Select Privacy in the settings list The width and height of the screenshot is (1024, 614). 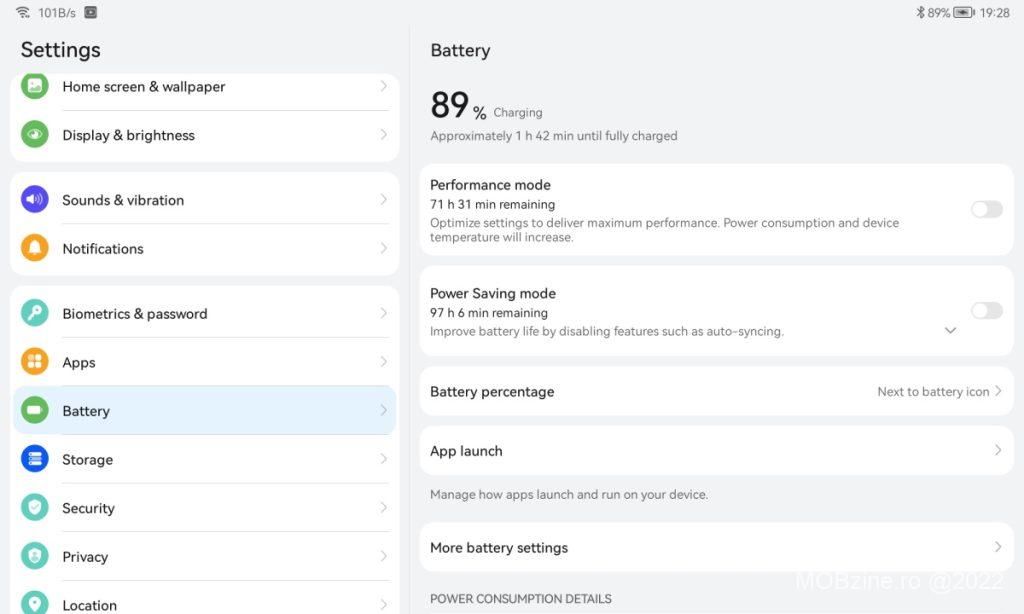tap(85, 557)
